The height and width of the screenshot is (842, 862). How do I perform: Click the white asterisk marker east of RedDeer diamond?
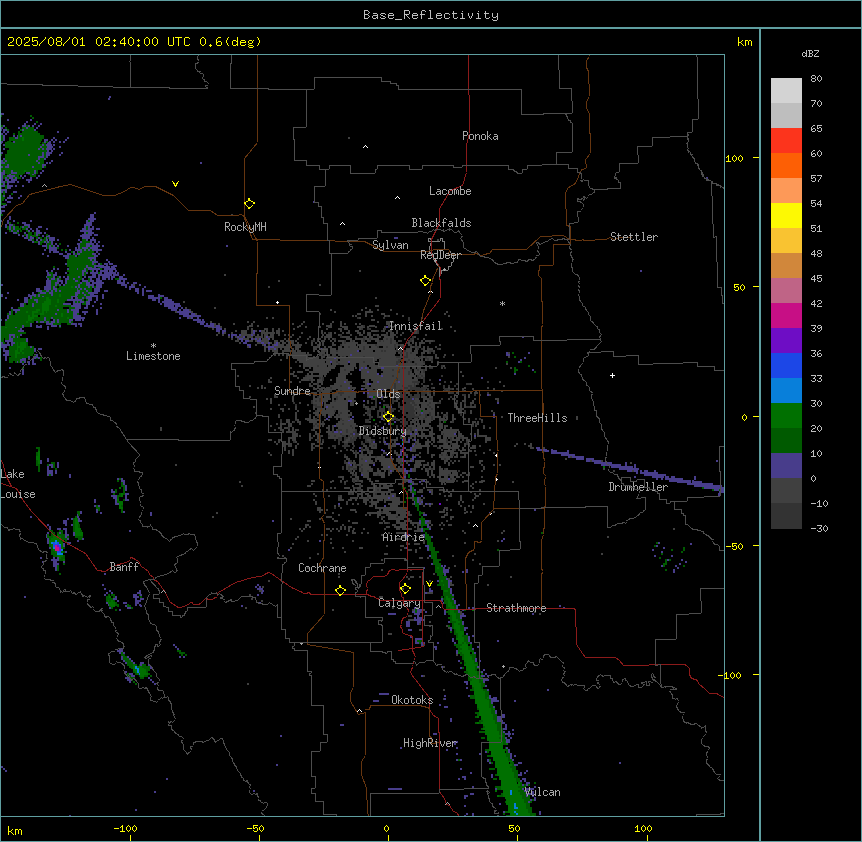(502, 303)
